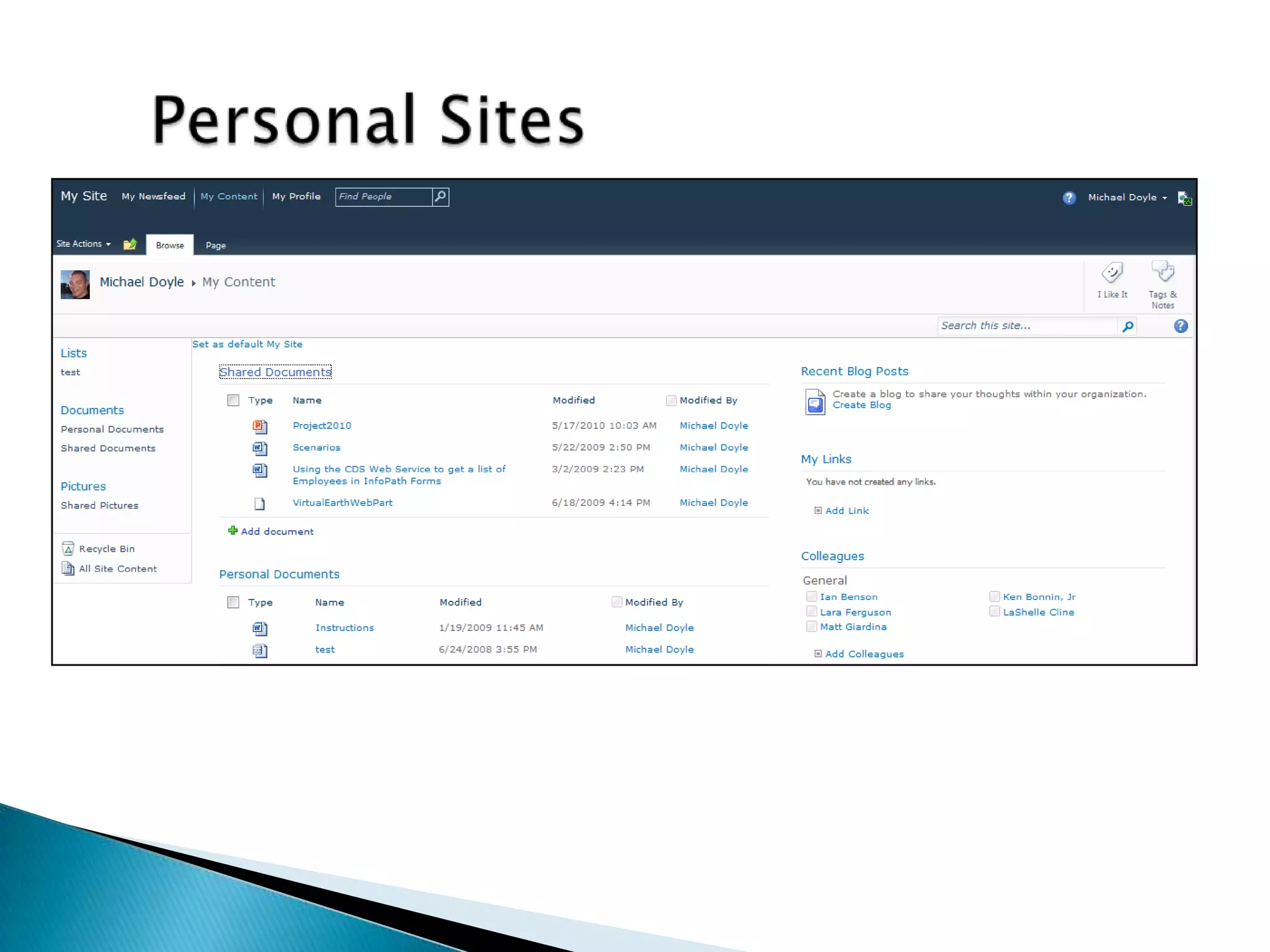Click the Find People search magnifier

tap(440, 196)
